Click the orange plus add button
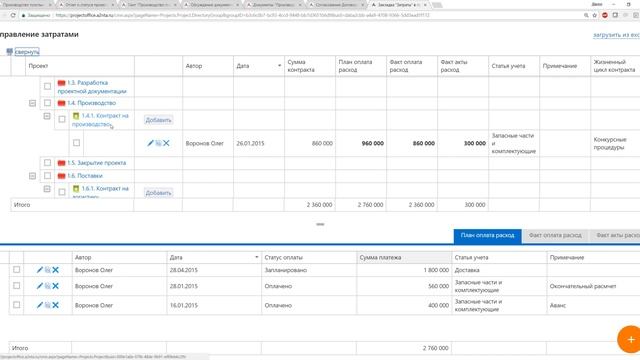Image resolution: width=640 pixels, height=360 pixels. pyautogui.click(x=630, y=339)
